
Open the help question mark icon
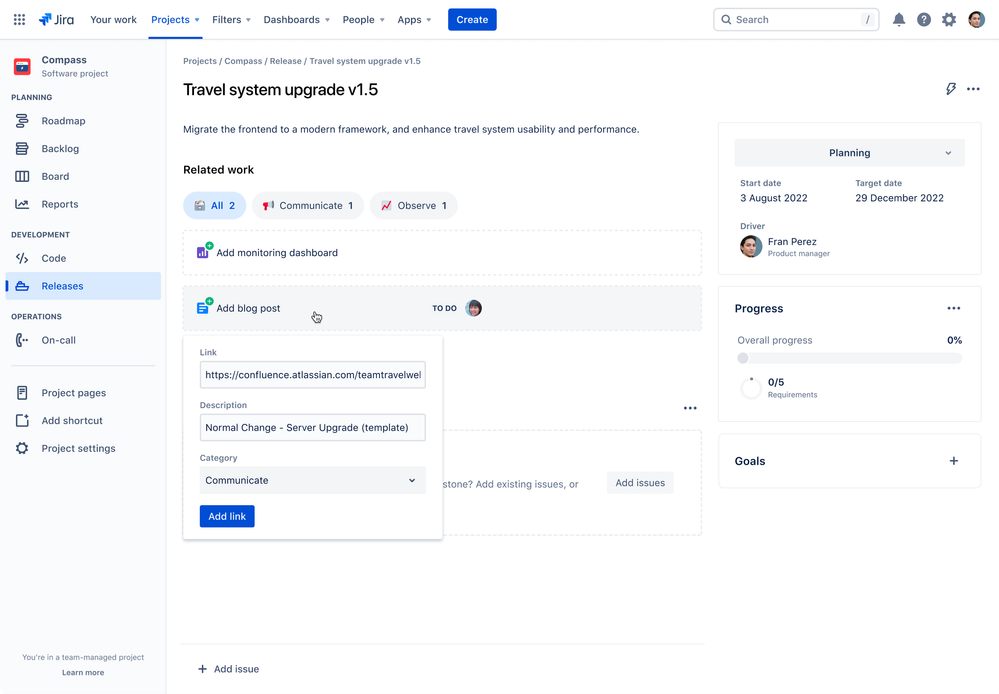point(923,20)
